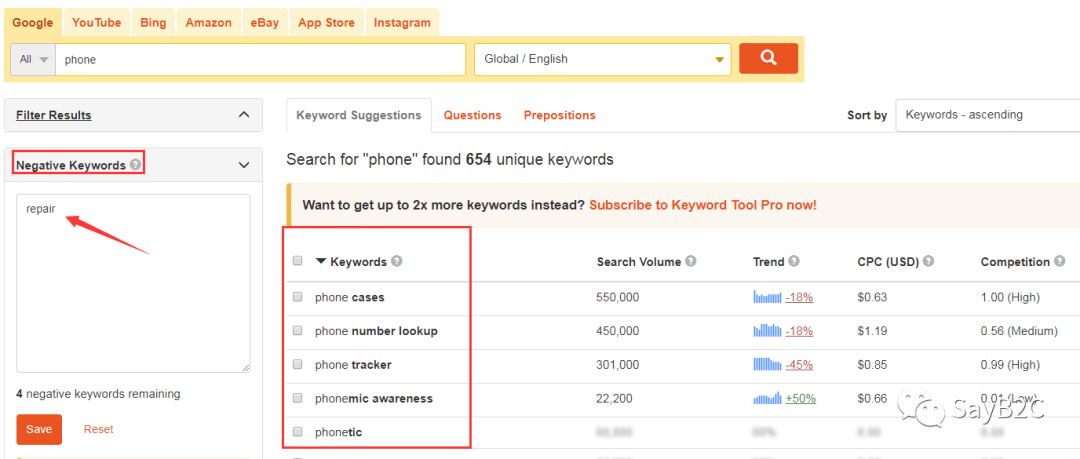Click the Keywords column sort arrow

tap(321, 262)
